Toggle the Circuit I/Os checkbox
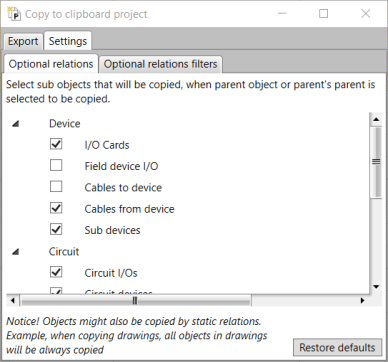 coord(56,272)
